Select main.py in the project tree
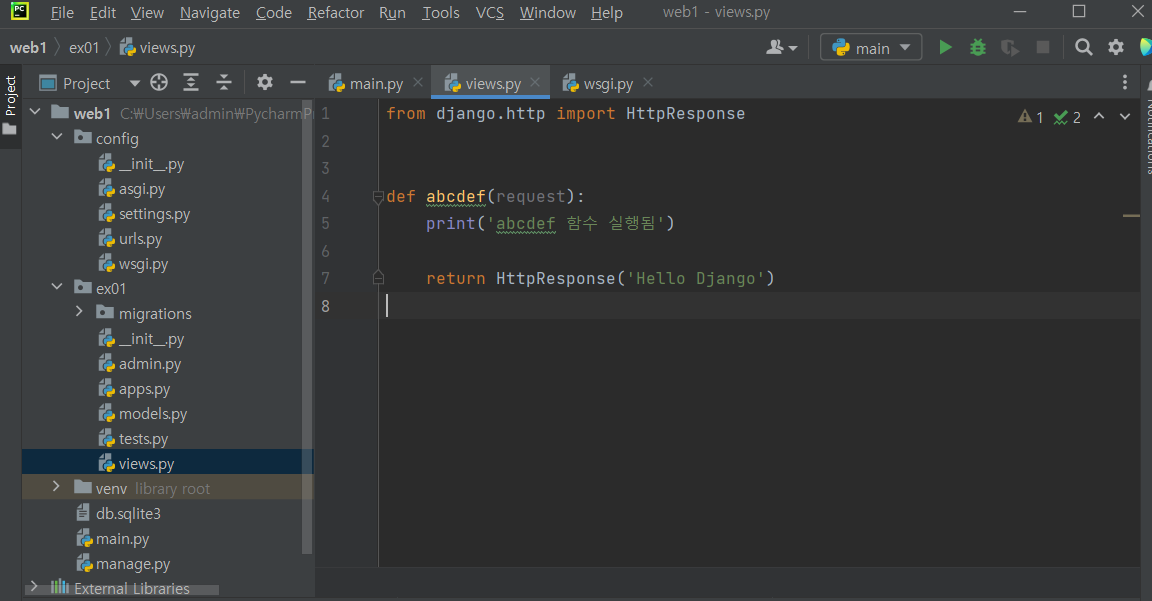Viewport: 1152px width, 601px height. [x=112, y=539]
